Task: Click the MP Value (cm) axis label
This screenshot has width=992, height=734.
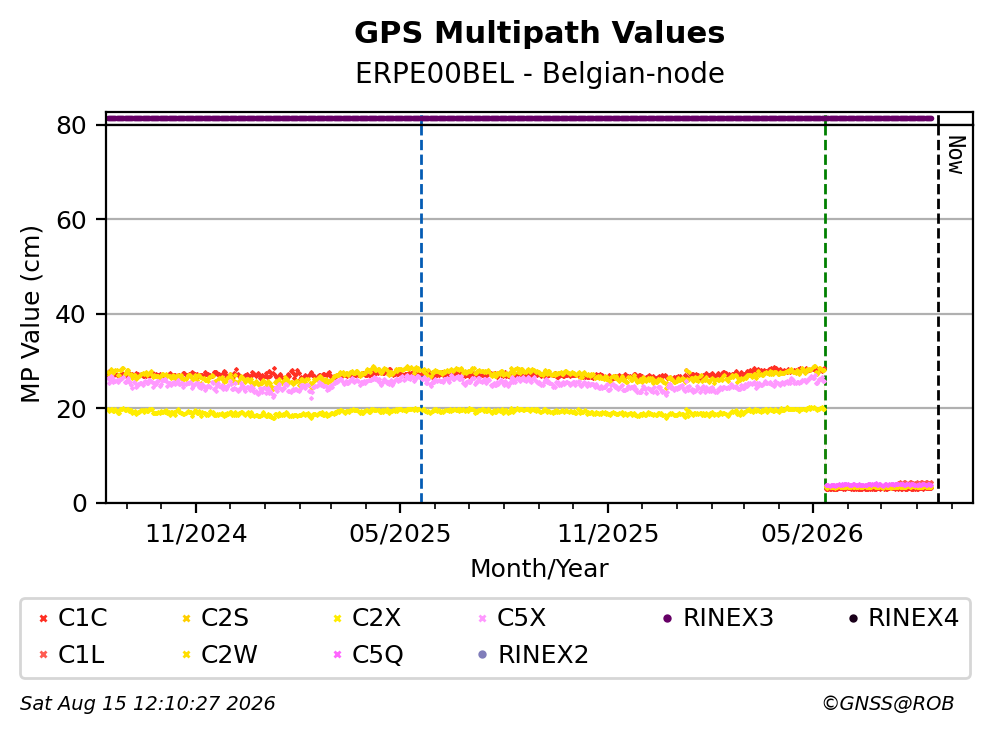Action: (x=30, y=314)
